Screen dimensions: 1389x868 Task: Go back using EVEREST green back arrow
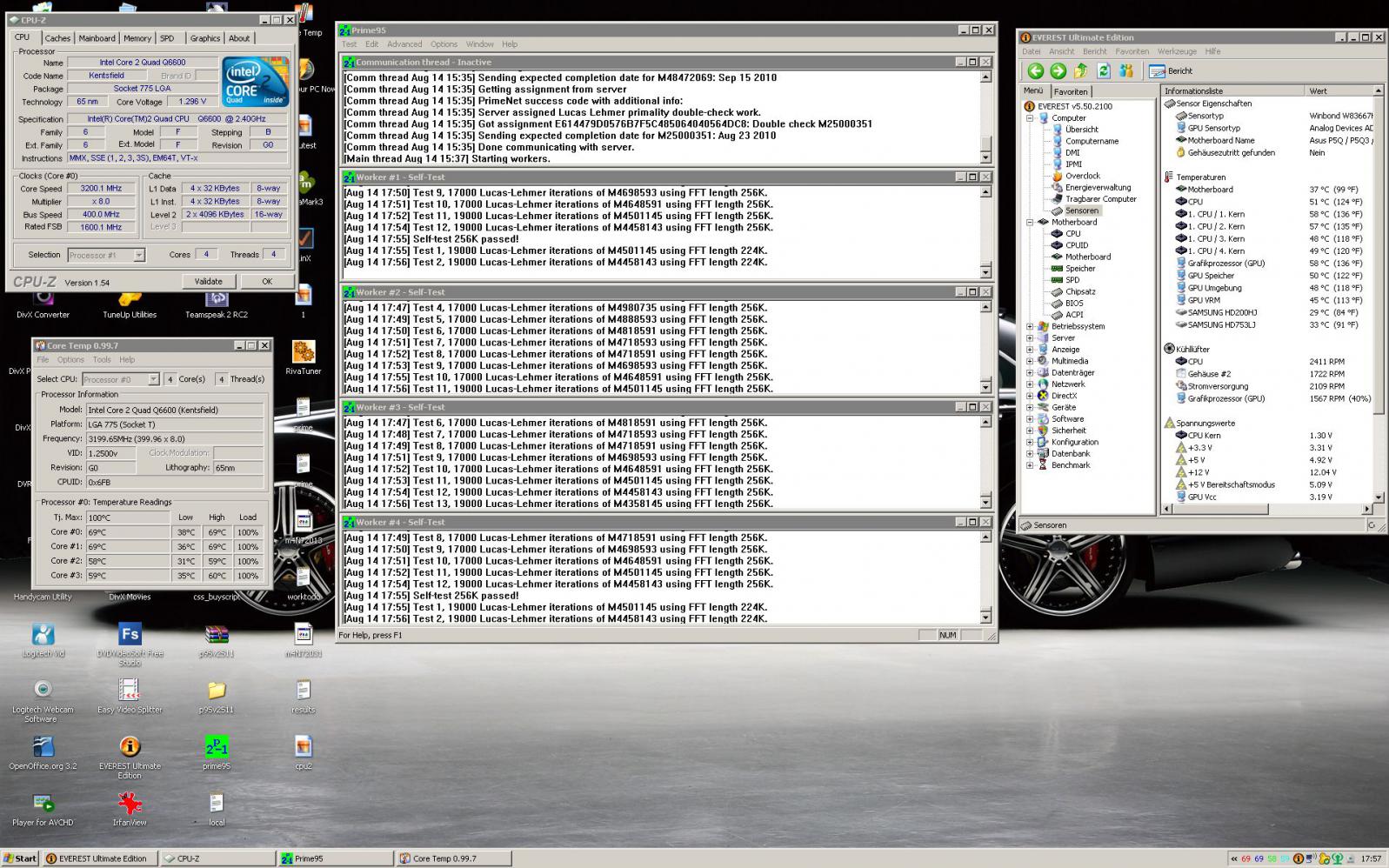click(1035, 71)
